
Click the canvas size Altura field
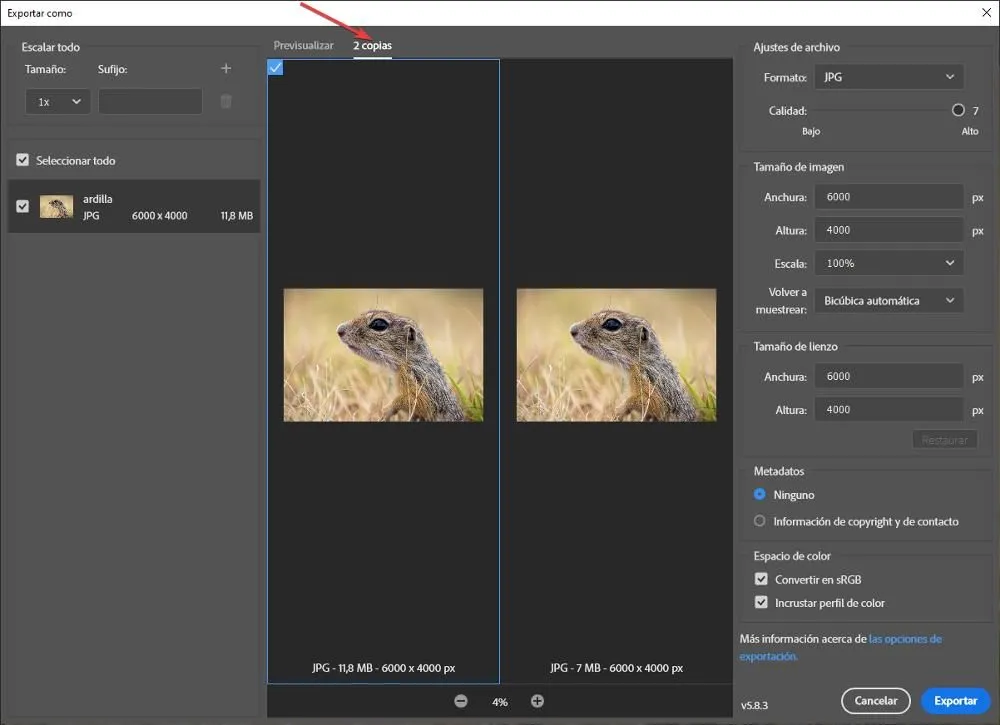click(889, 410)
